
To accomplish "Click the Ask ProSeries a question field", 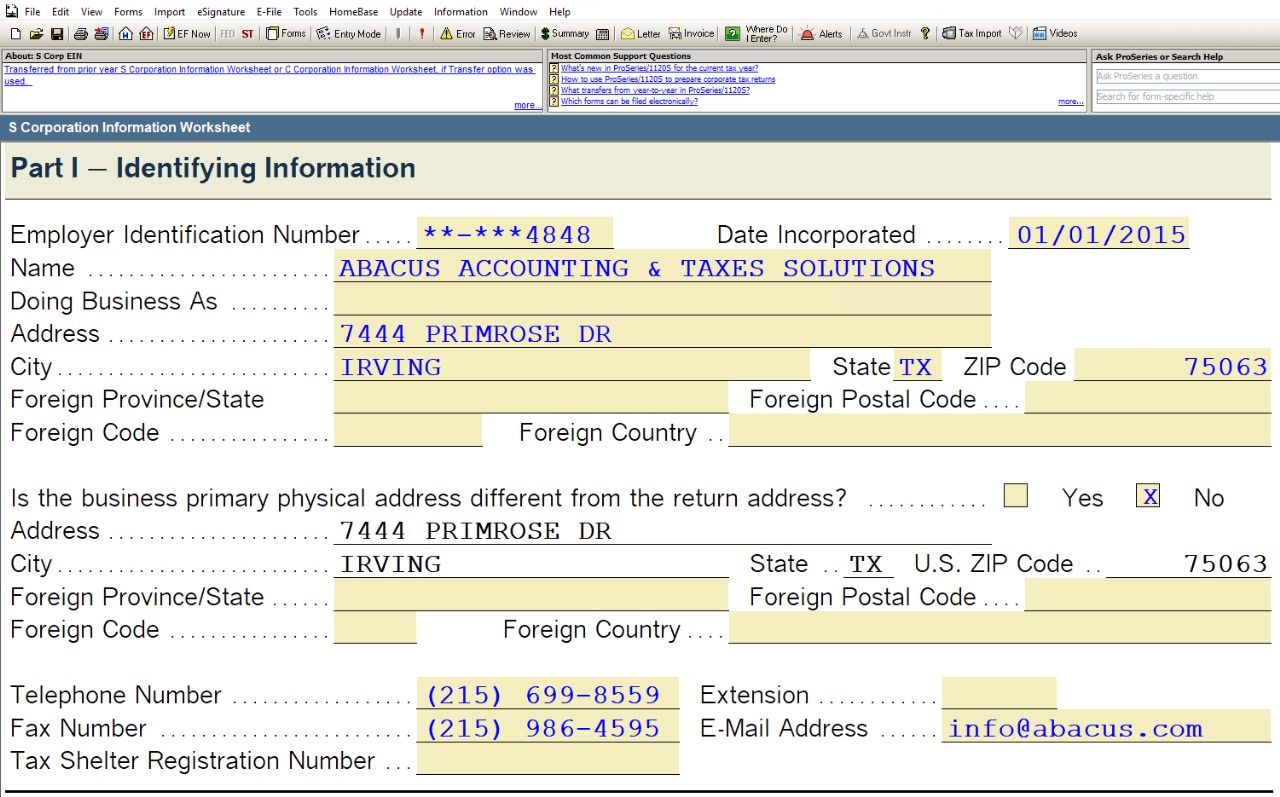I will 1186,76.
